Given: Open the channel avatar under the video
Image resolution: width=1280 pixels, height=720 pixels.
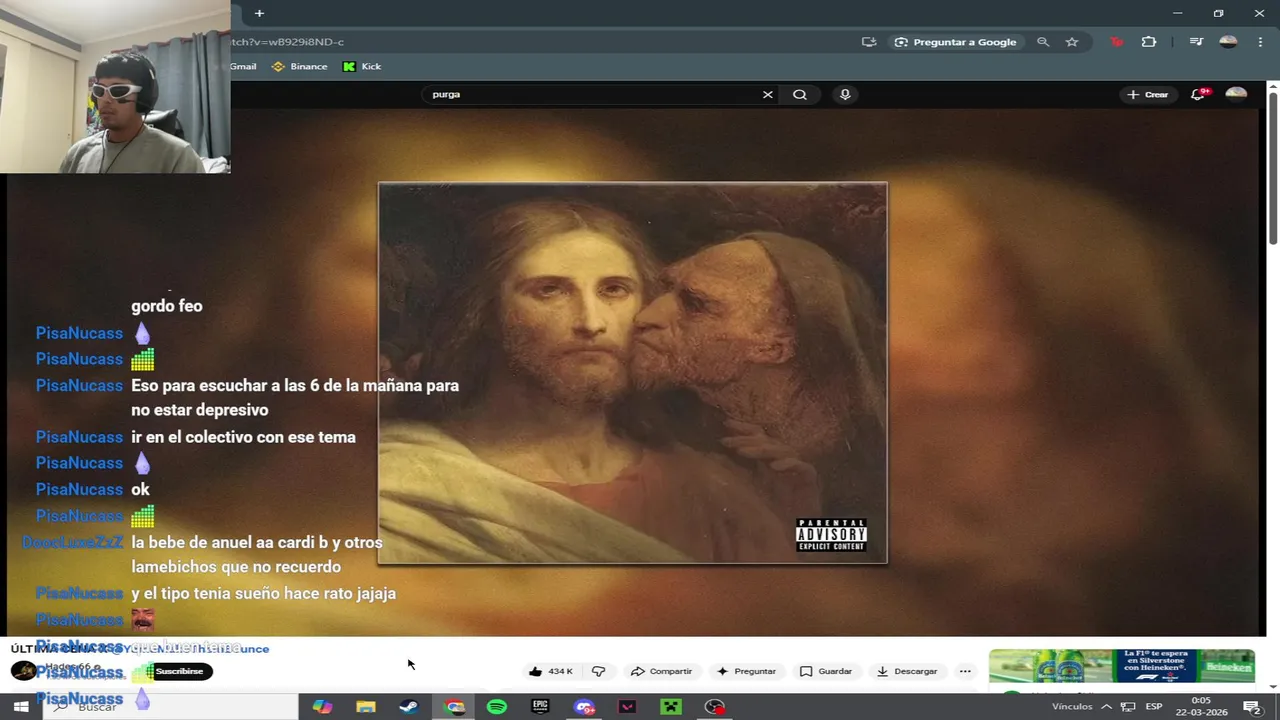Looking at the screenshot, I should pos(23,670).
